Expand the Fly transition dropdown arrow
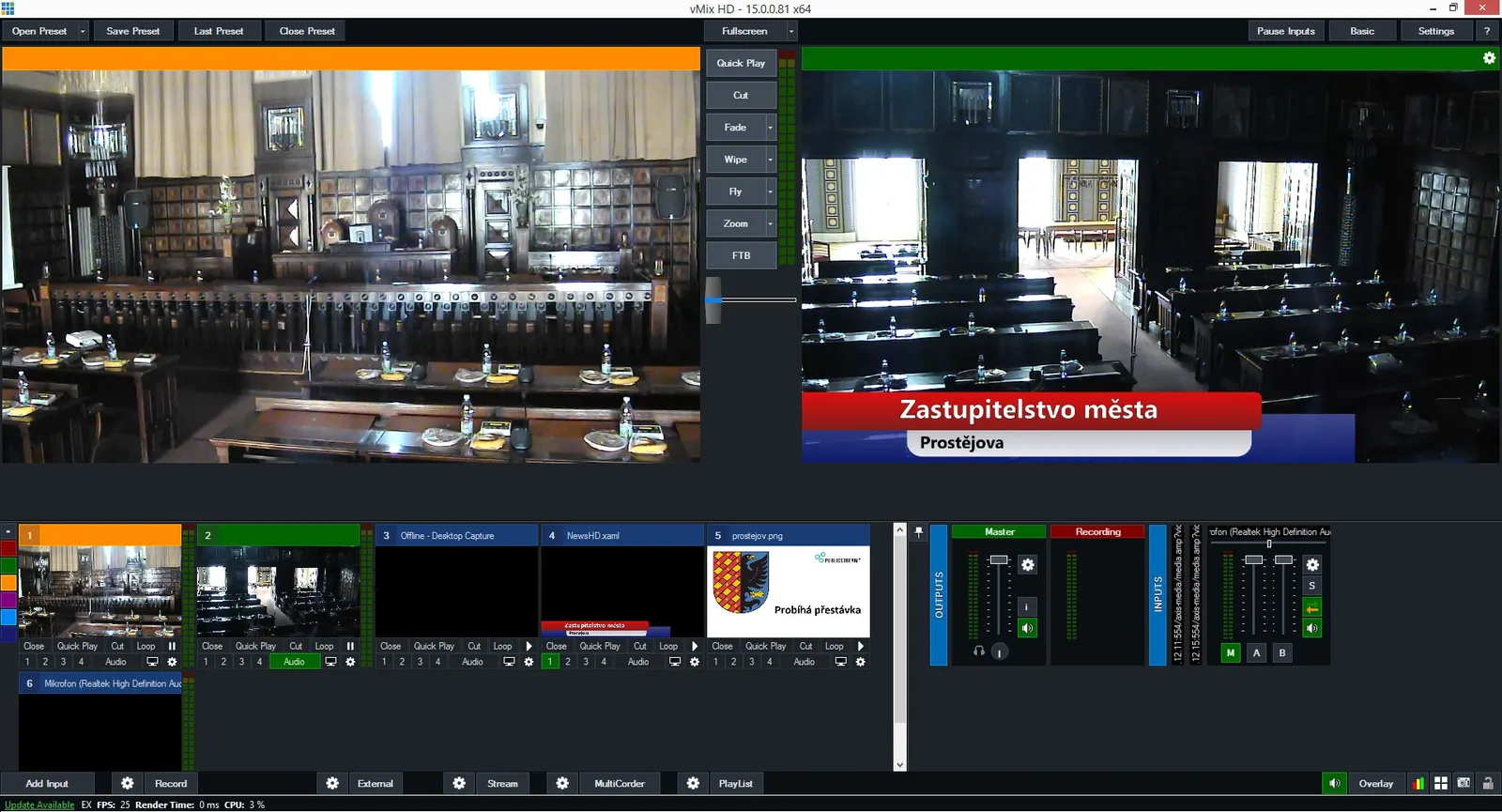Viewport: 1502px width, 812px height. (x=771, y=192)
